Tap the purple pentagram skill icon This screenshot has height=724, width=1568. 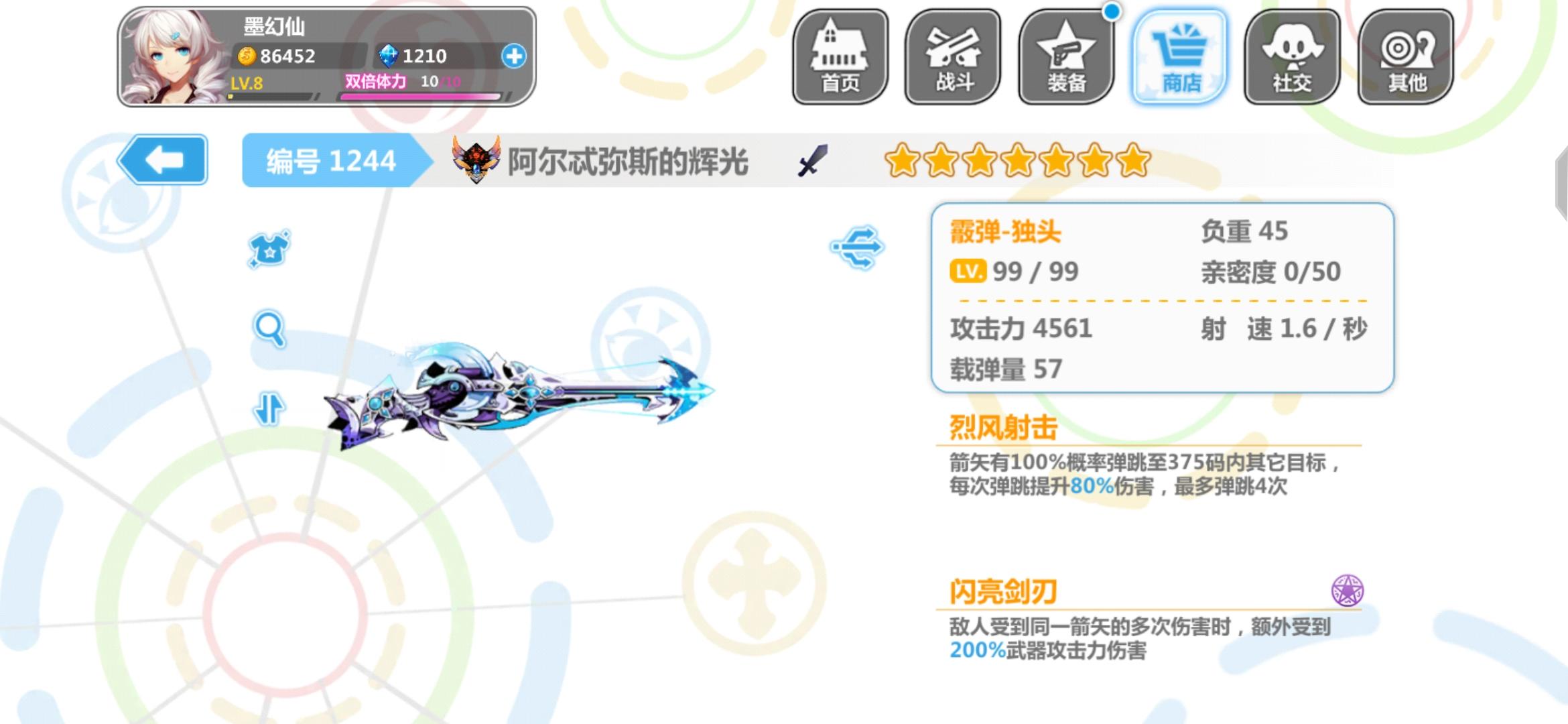(1347, 591)
